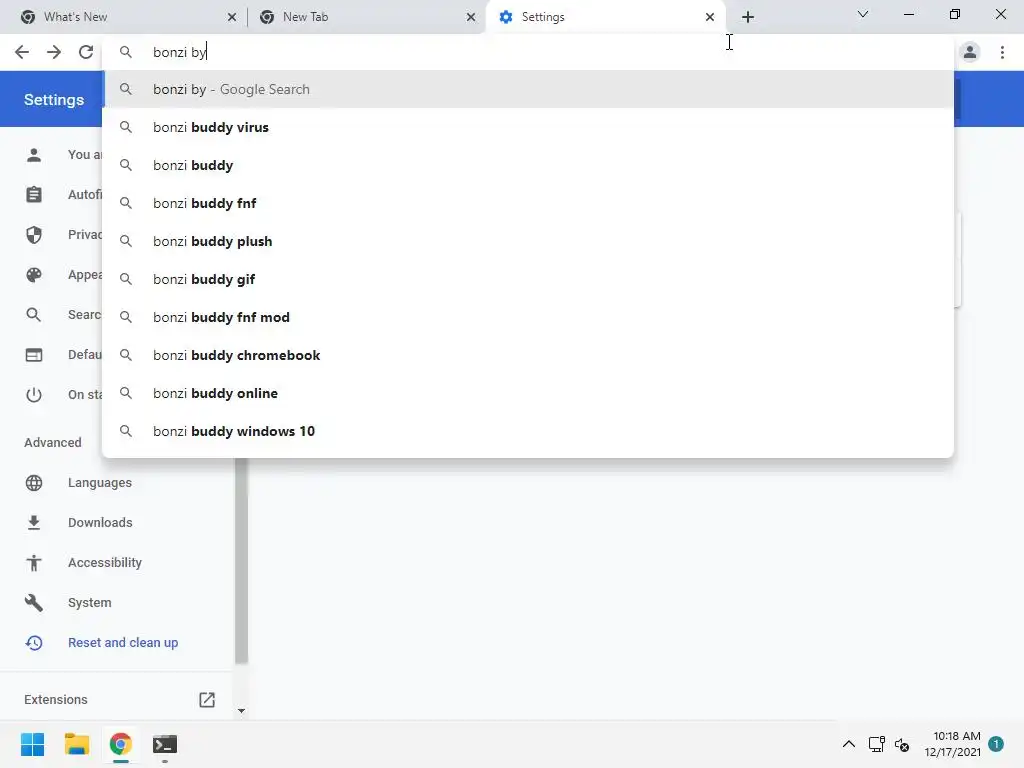
Task: Select 'bonzi by - Google Search' suggestion
Action: 527,89
